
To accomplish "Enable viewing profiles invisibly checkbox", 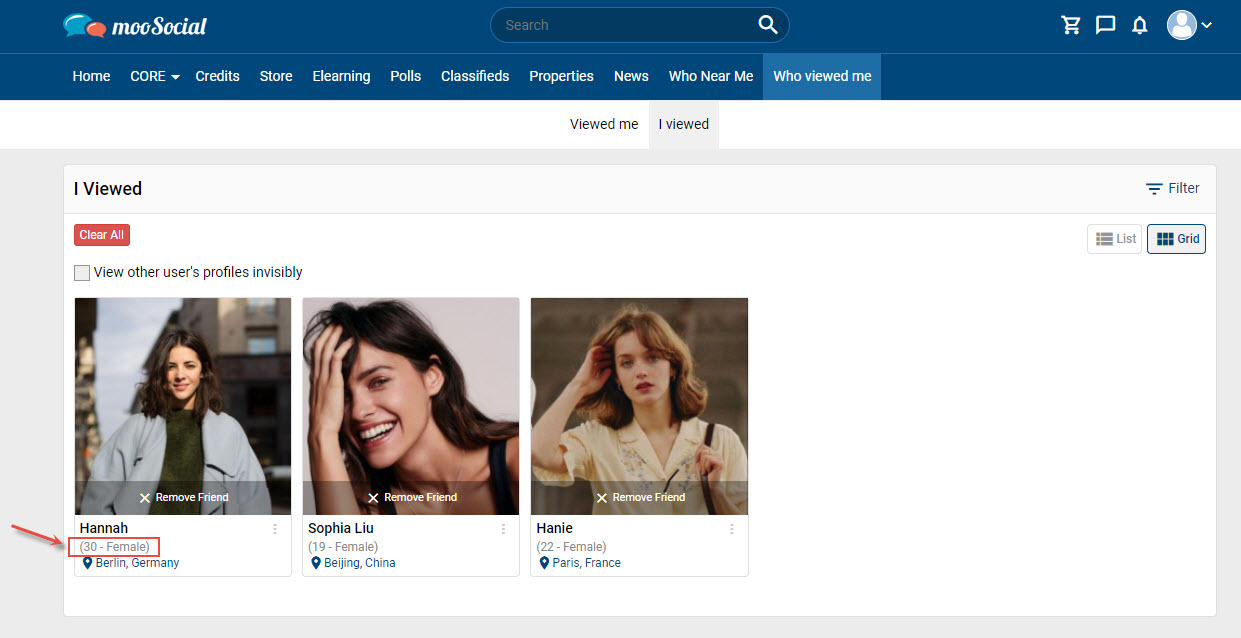I will pyautogui.click(x=82, y=272).
